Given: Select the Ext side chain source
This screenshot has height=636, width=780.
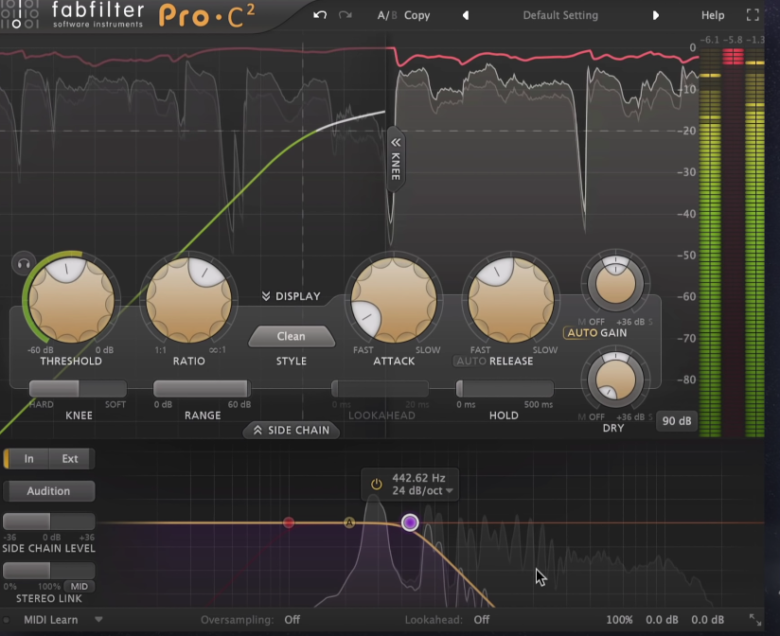Looking at the screenshot, I should click(x=70, y=458).
